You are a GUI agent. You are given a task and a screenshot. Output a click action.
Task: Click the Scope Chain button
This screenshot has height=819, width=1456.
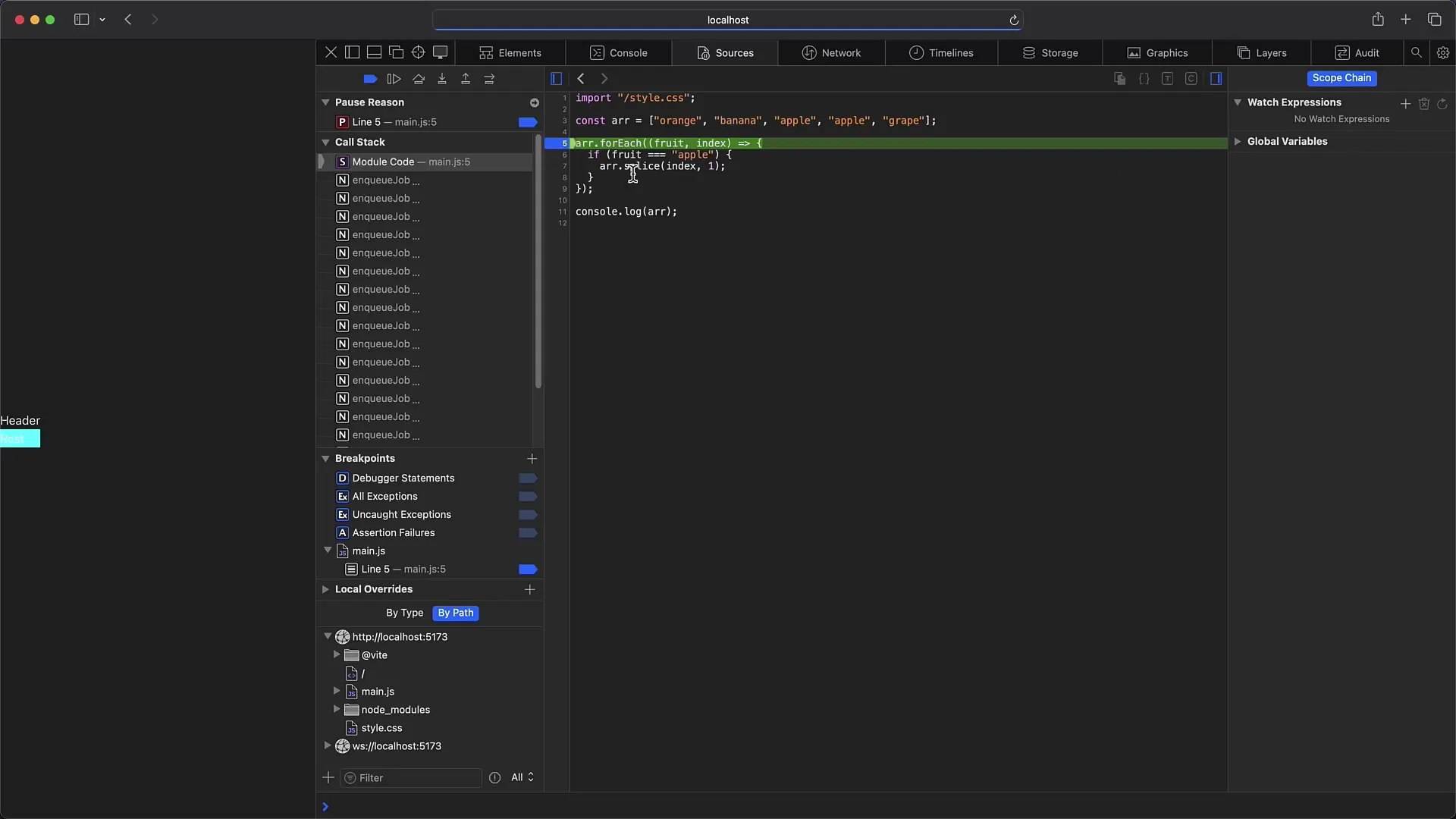coord(1341,78)
